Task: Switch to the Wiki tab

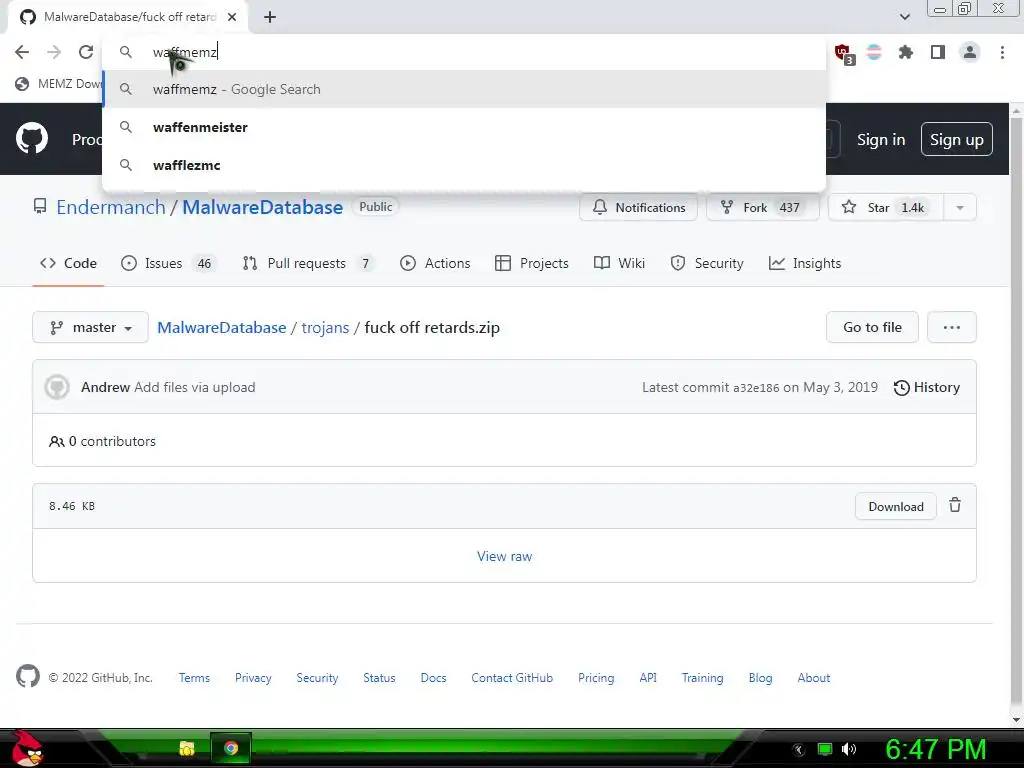Action: 620,263
